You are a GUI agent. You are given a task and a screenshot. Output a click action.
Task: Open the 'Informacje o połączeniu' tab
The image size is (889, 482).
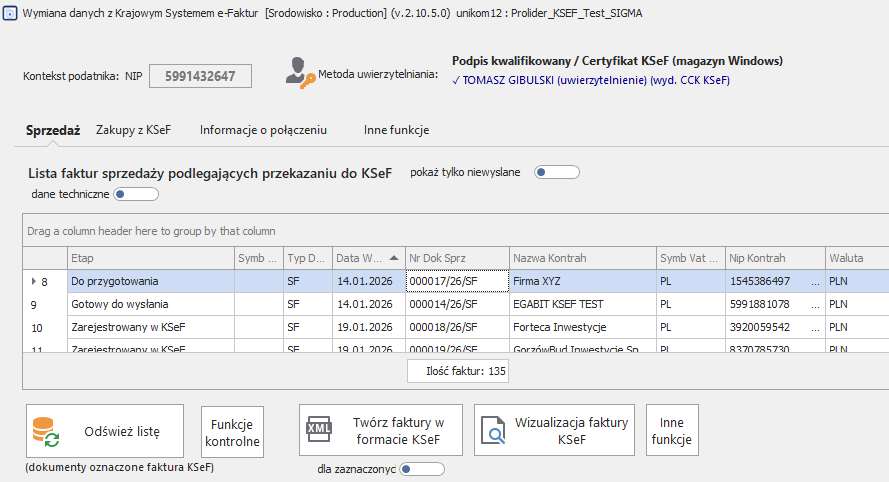tap(263, 129)
